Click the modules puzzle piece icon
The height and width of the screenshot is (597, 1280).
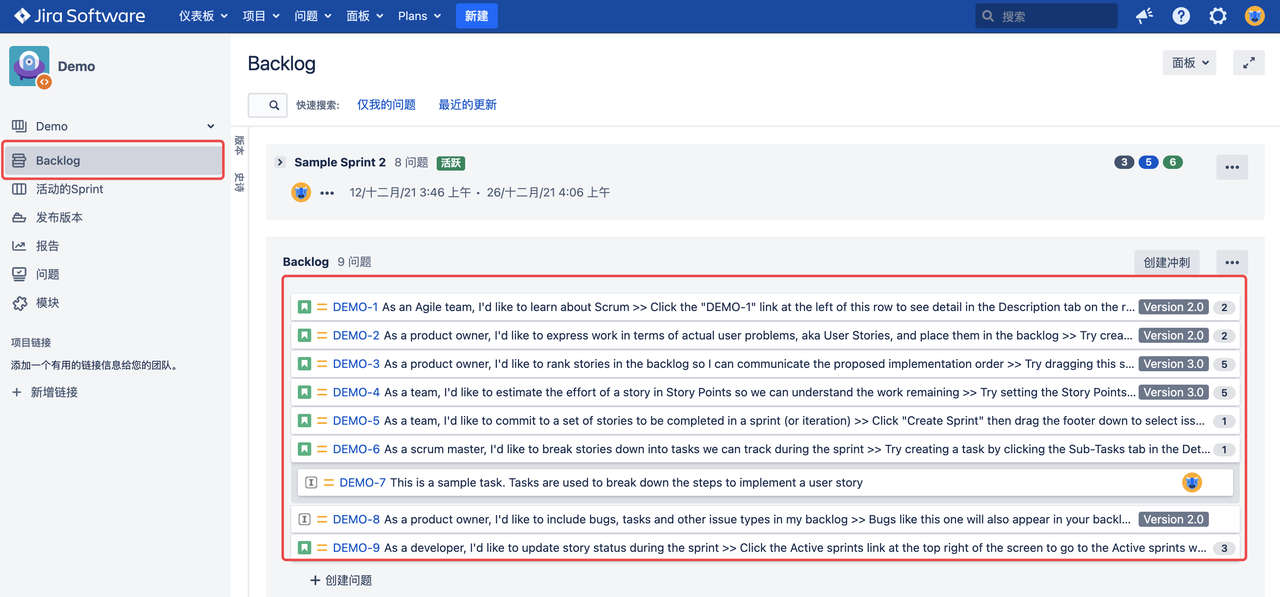(x=19, y=303)
